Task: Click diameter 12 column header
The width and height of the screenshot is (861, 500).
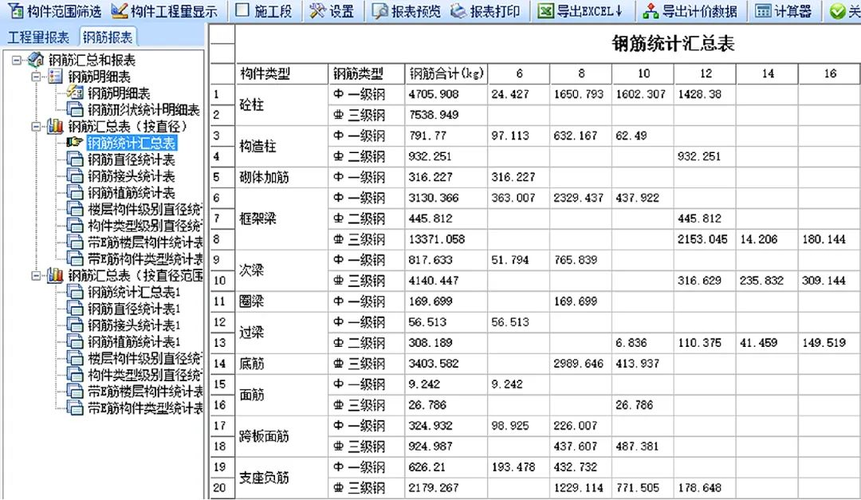Action: (x=705, y=74)
